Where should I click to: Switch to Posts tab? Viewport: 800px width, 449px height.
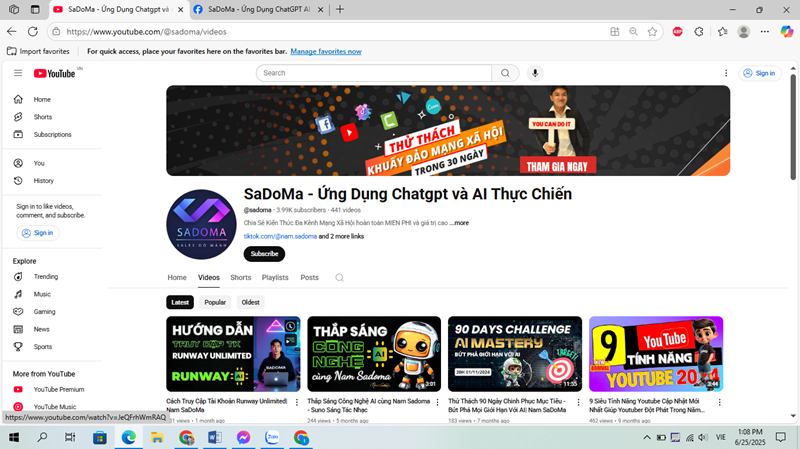click(x=309, y=278)
